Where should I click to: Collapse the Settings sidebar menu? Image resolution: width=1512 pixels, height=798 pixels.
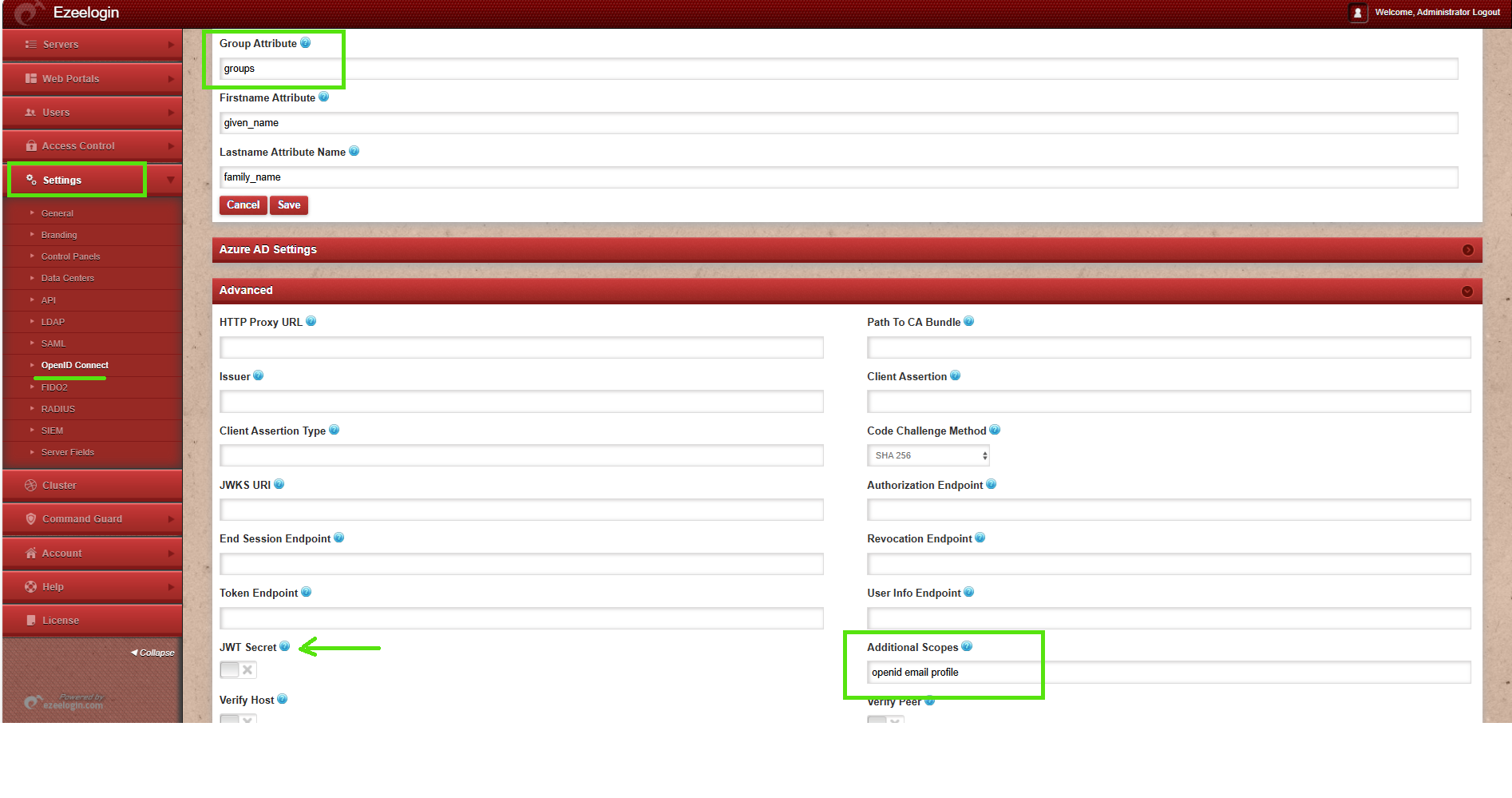click(92, 180)
